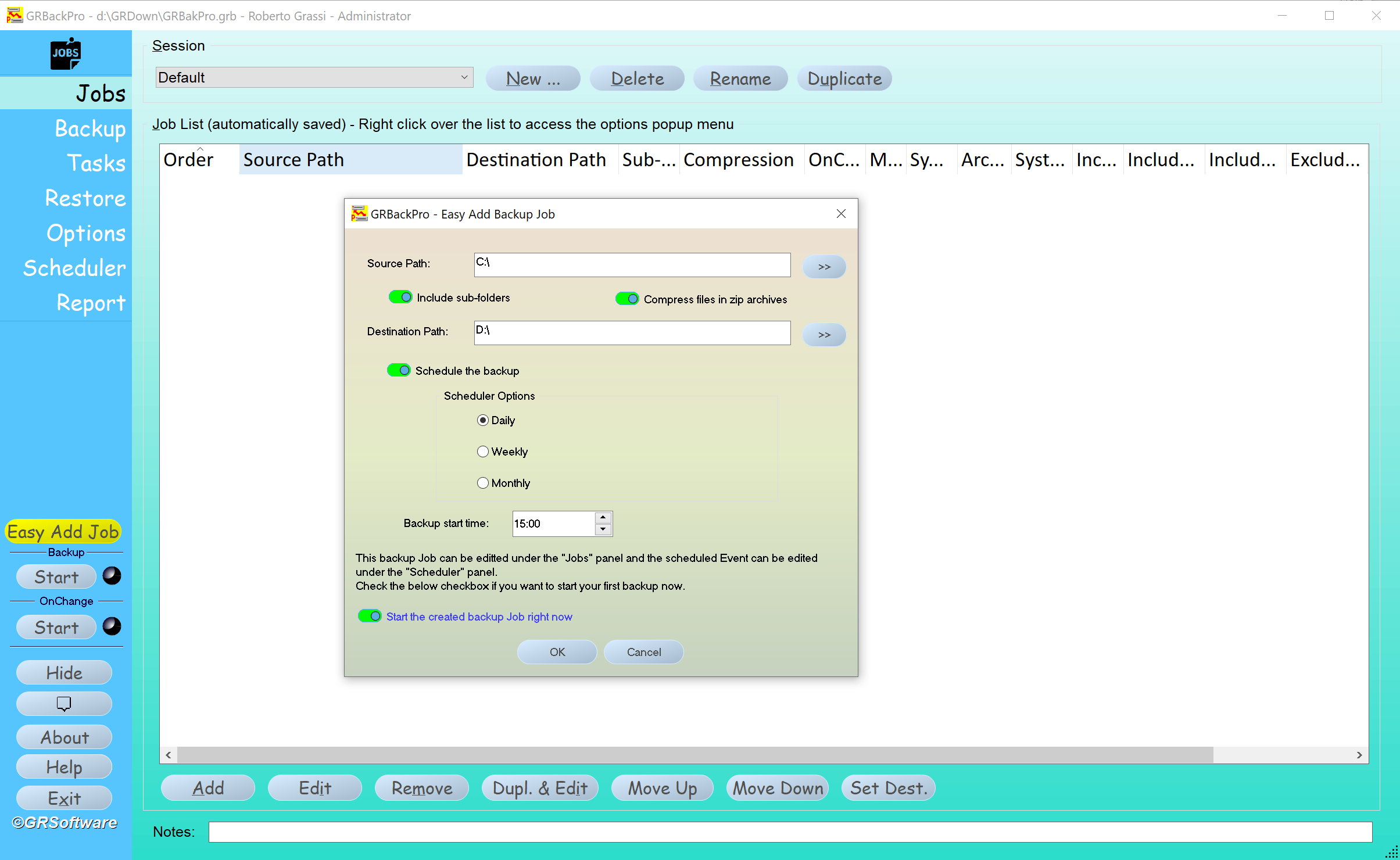Choose the Monthly radio button

point(483,483)
